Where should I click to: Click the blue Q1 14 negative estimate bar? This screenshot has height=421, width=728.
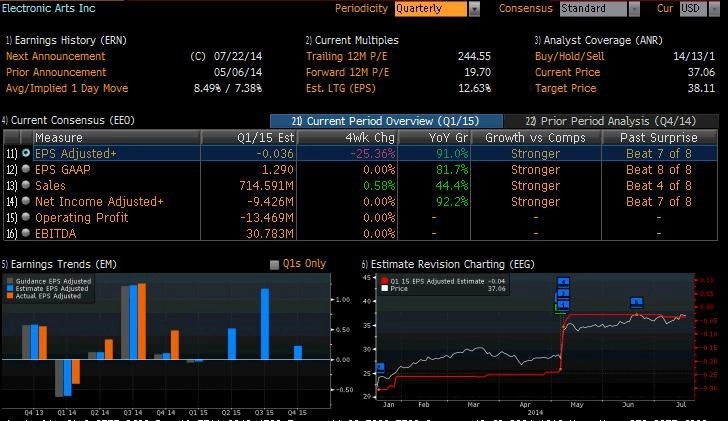coord(68,377)
